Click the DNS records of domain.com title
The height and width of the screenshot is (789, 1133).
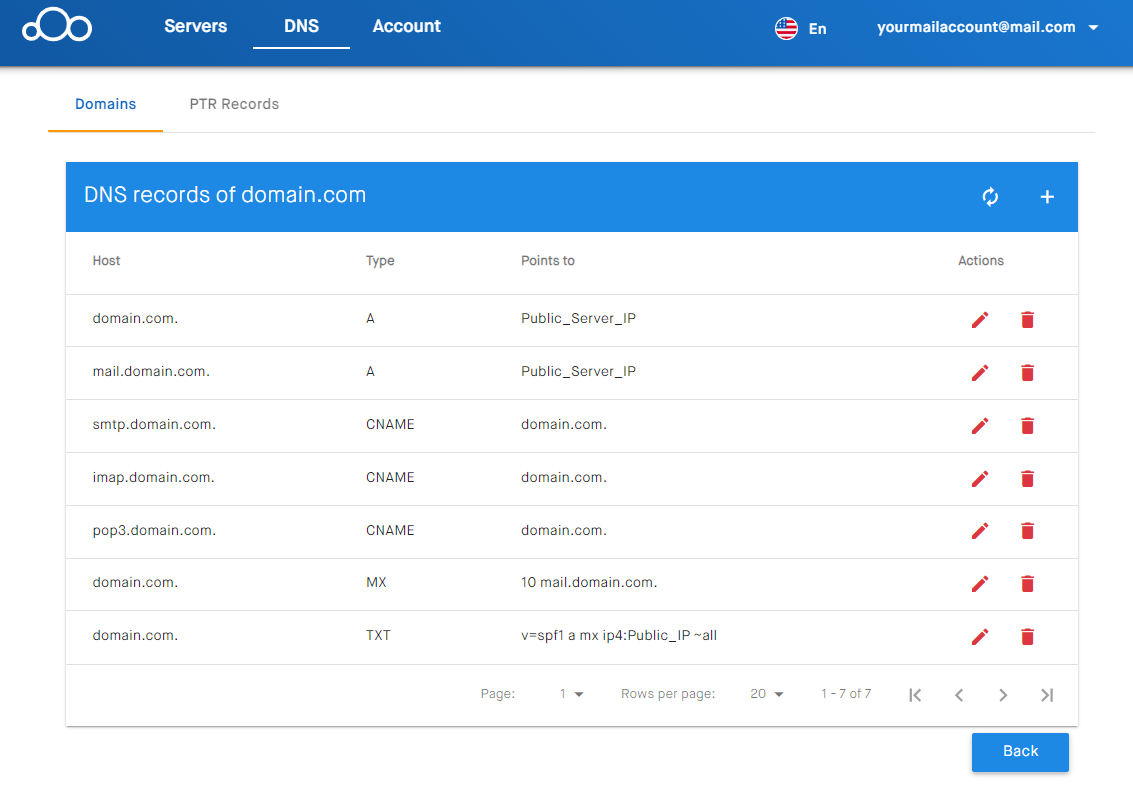click(x=225, y=195)
